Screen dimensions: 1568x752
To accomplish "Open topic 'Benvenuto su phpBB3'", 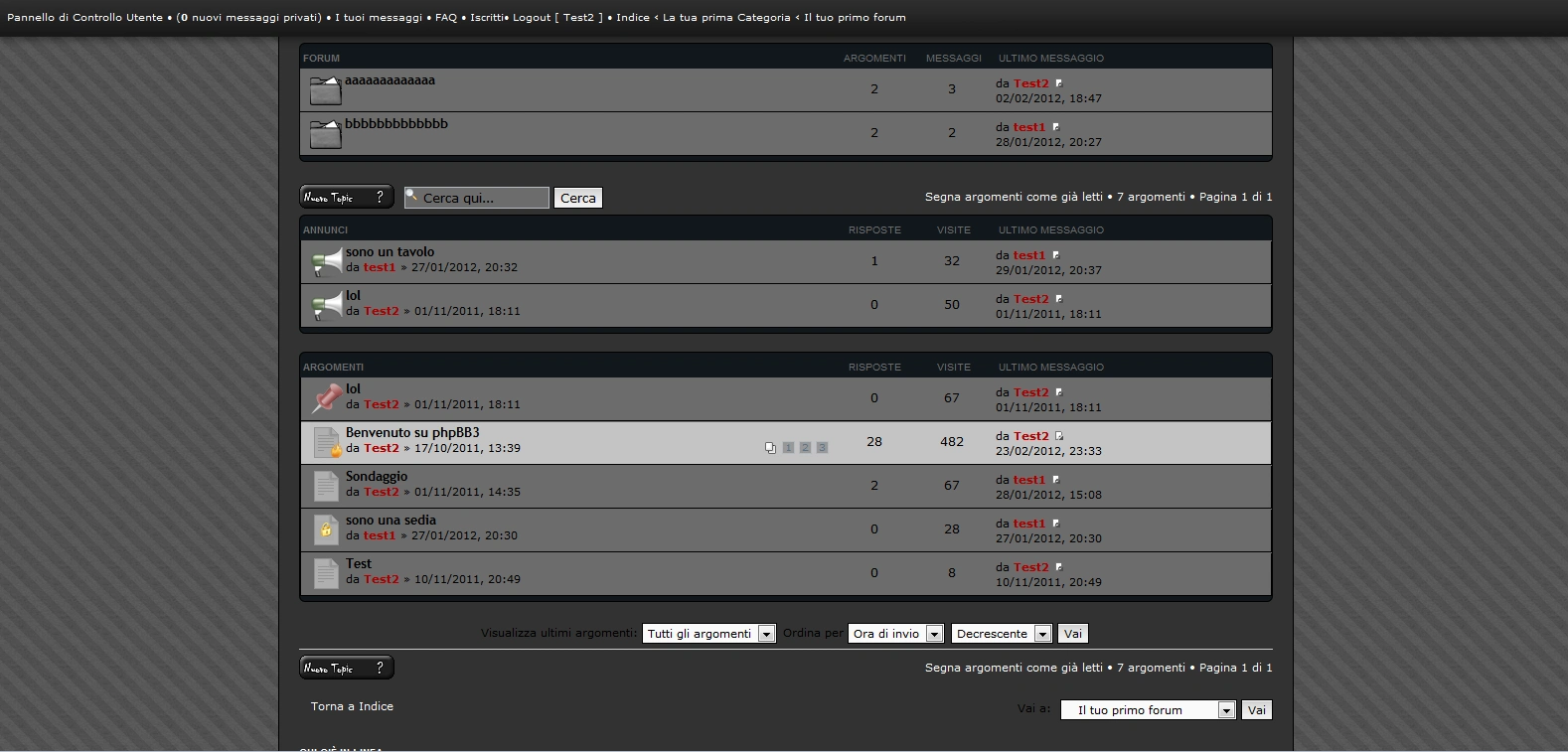I will point(412,433).
